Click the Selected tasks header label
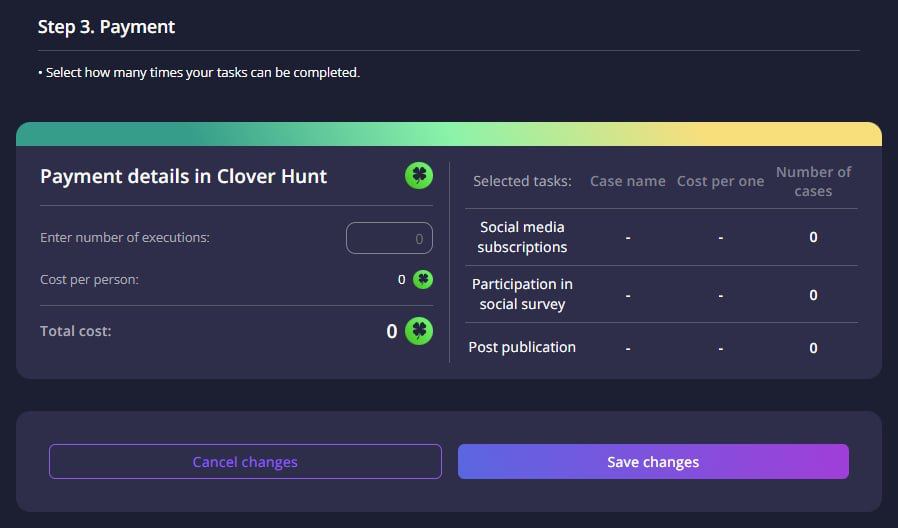The image size is (898, 528). (522, 181)
